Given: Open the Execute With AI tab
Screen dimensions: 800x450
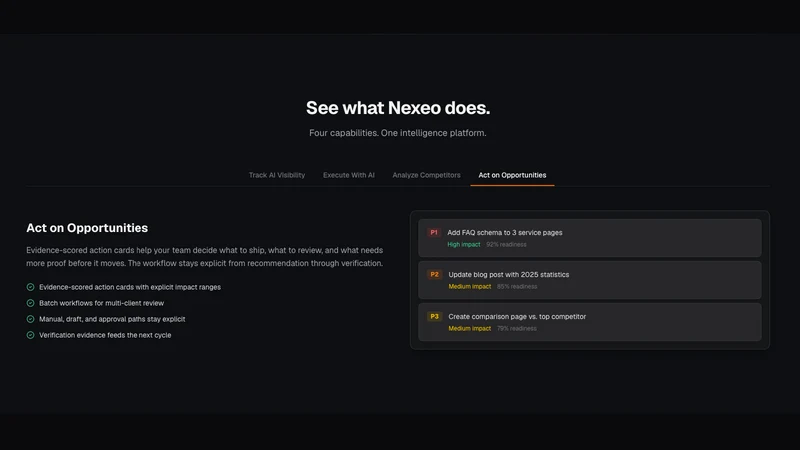Looking at the screenshot, I should pyautogui.click(x=348, y=175).
